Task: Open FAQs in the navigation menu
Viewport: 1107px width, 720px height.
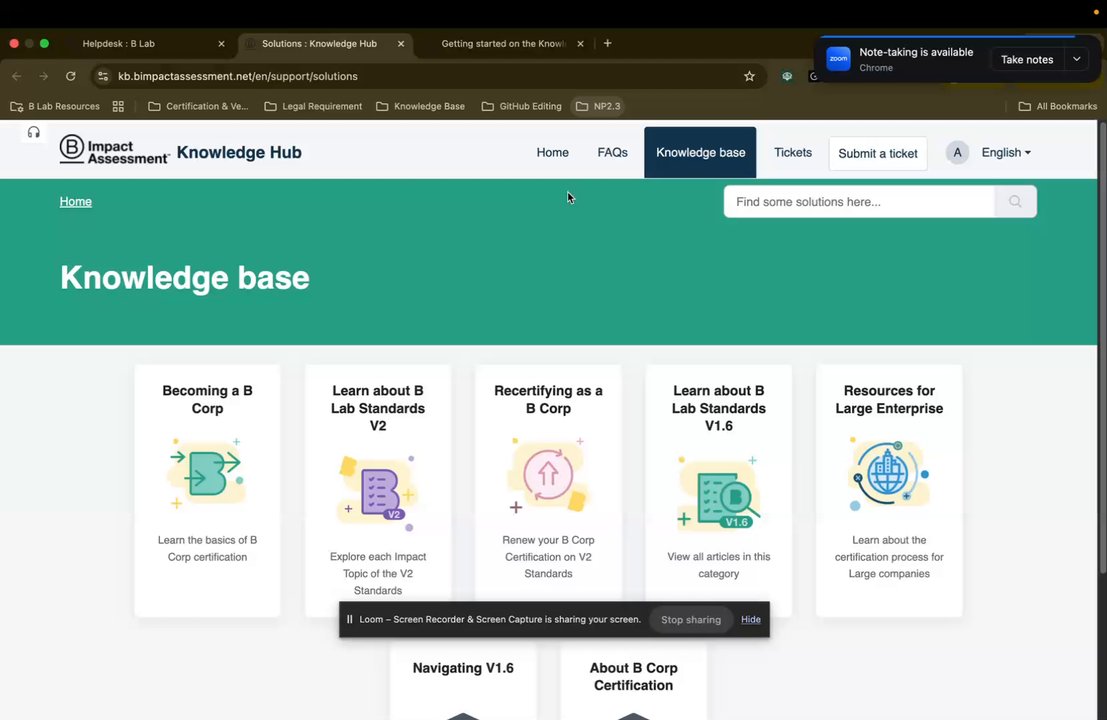Action: (612, 152)
